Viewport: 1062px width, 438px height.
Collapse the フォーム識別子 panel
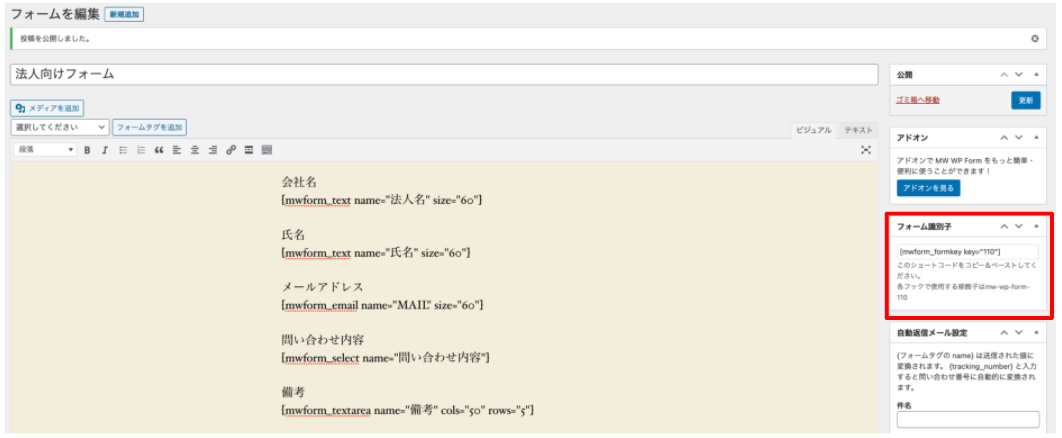tap(1037, 227)
